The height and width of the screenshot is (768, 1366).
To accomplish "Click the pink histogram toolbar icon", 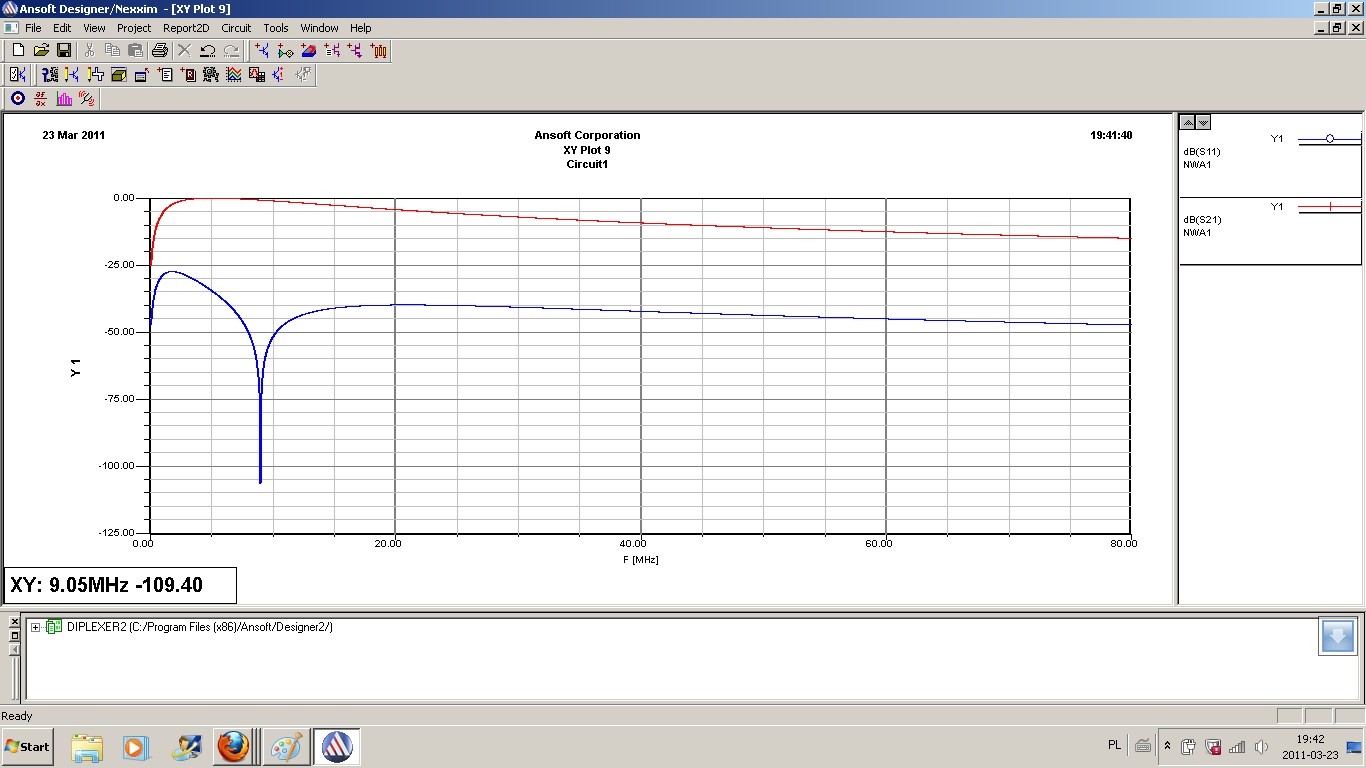I will [64, 98].
